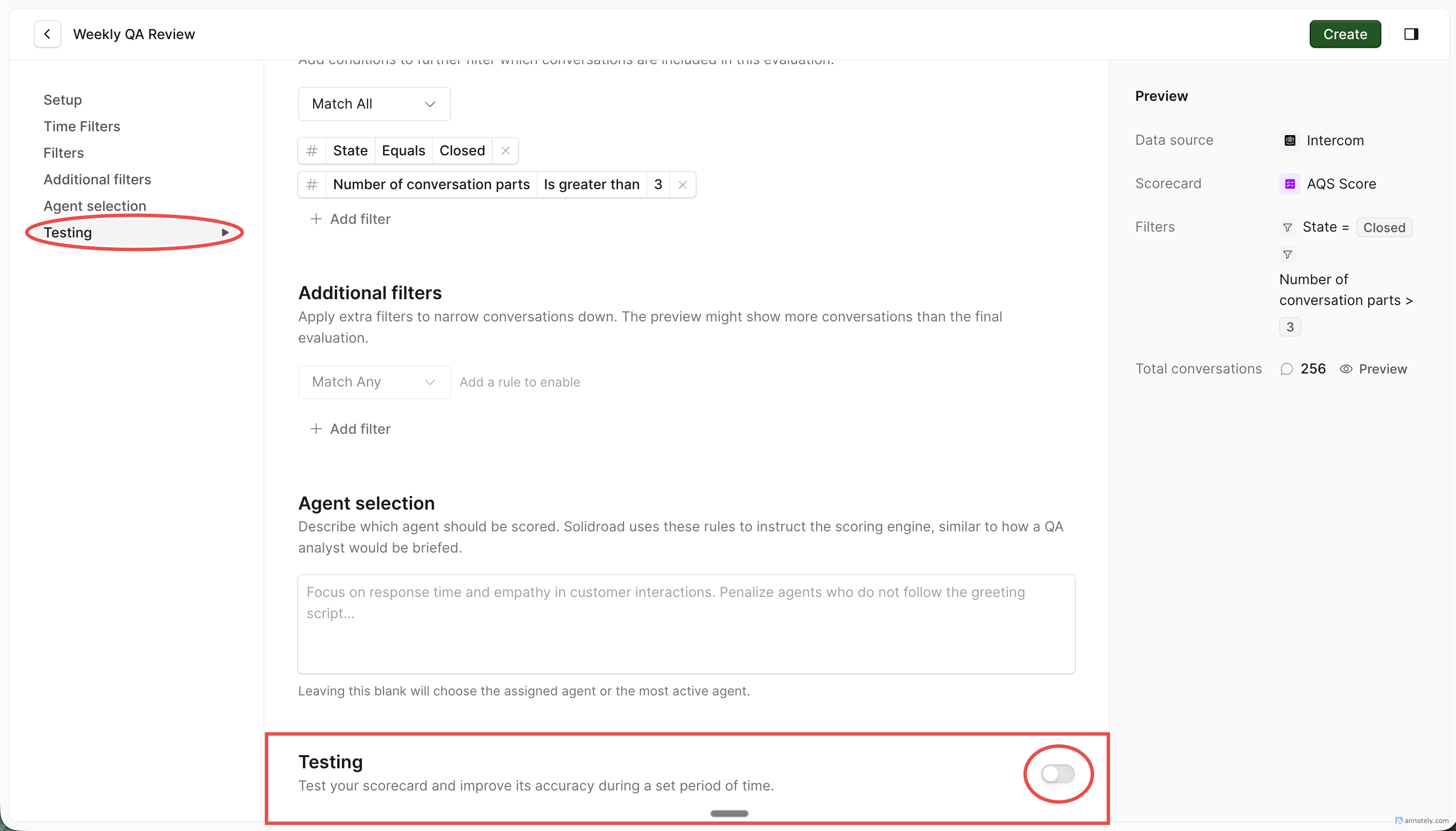Click the eye Preview icon

tap(1346, 369)
